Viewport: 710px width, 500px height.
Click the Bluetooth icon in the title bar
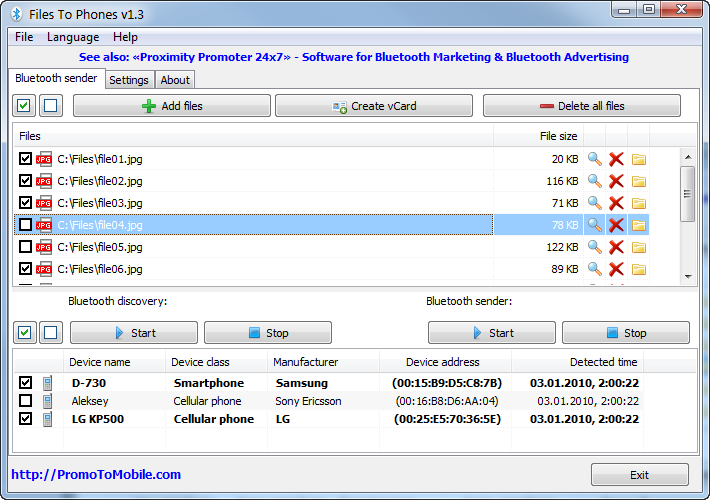point(17,14)
